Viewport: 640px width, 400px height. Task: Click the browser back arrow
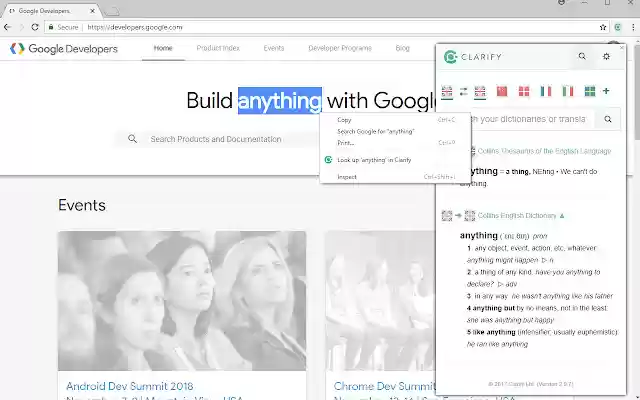pos(7,27)
